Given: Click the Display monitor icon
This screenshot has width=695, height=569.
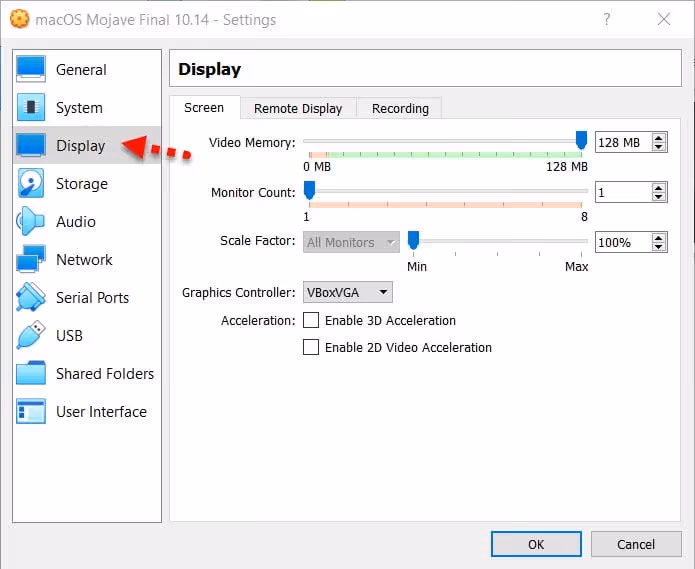Looking at the screenshot, I should (x=31, y=145).
